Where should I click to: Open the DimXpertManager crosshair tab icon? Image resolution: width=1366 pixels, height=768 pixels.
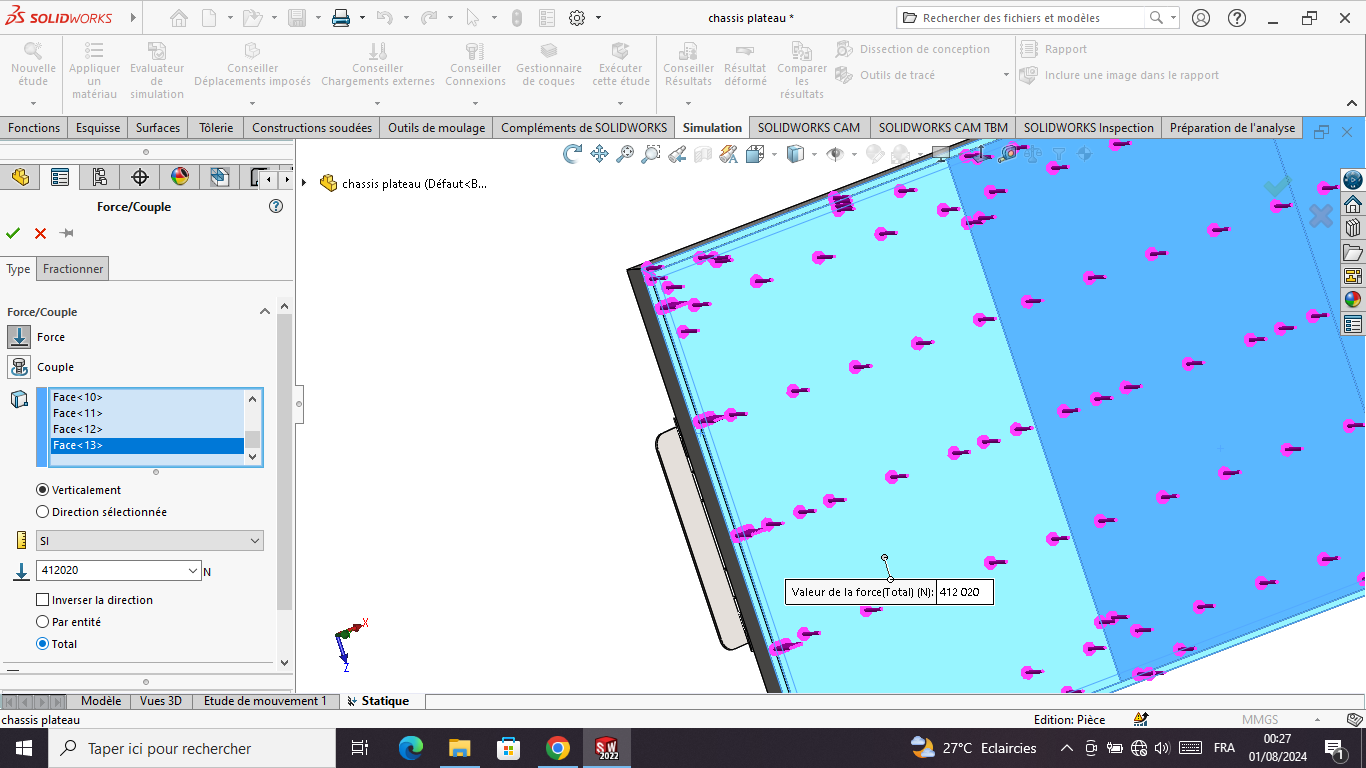pos(140,177)
